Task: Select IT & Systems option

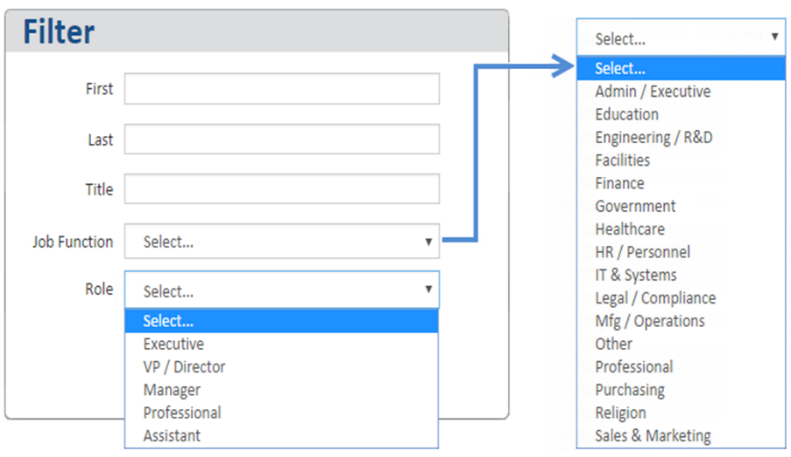Action: click(681, 275)
